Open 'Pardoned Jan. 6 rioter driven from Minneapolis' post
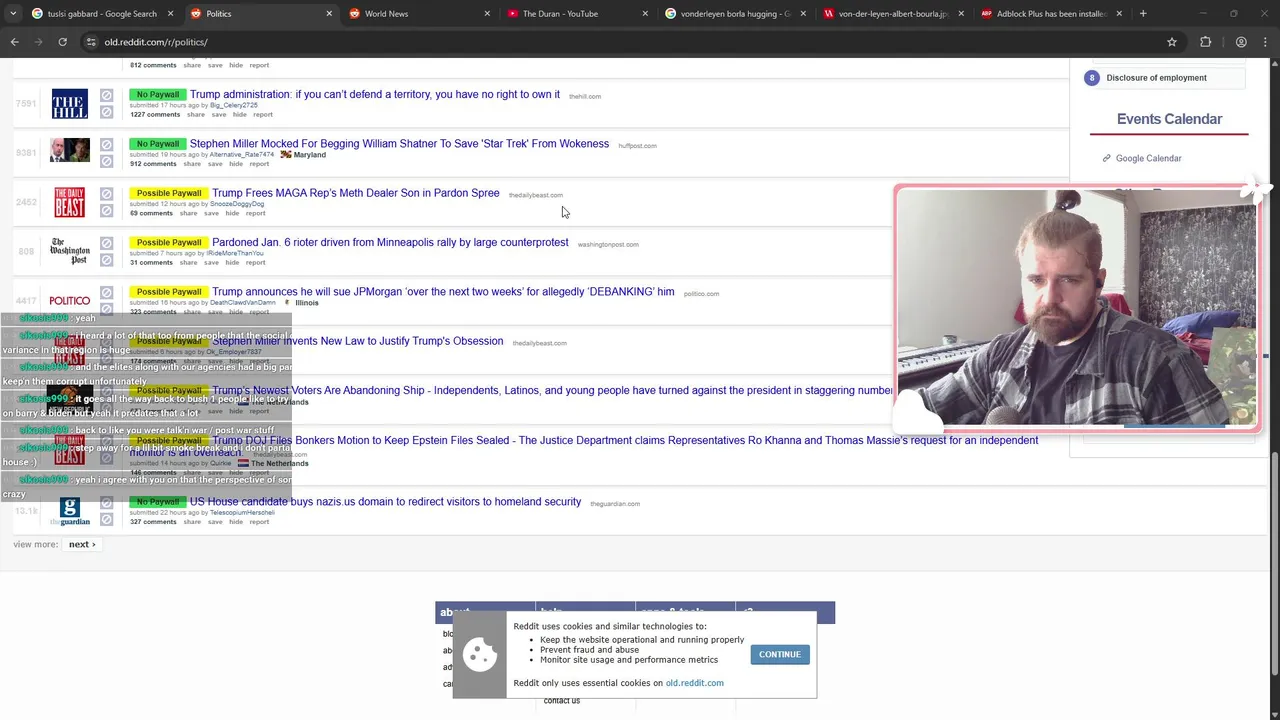The height and width of the screenshot is (720, 1280). tap(390, 242)
